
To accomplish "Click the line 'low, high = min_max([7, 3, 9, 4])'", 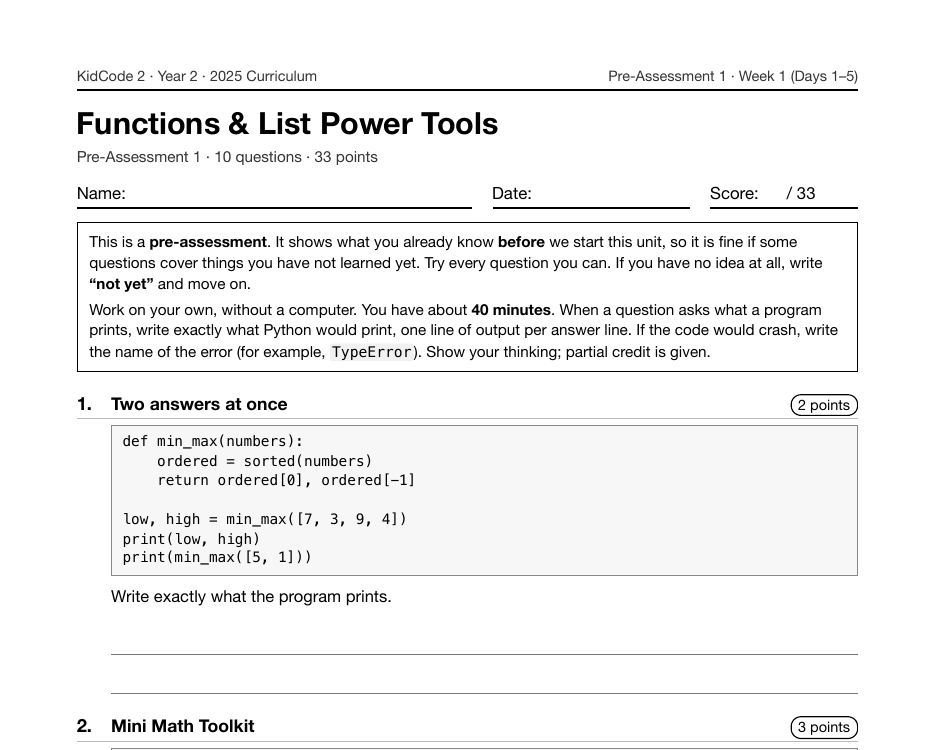I will click(265, 519).
